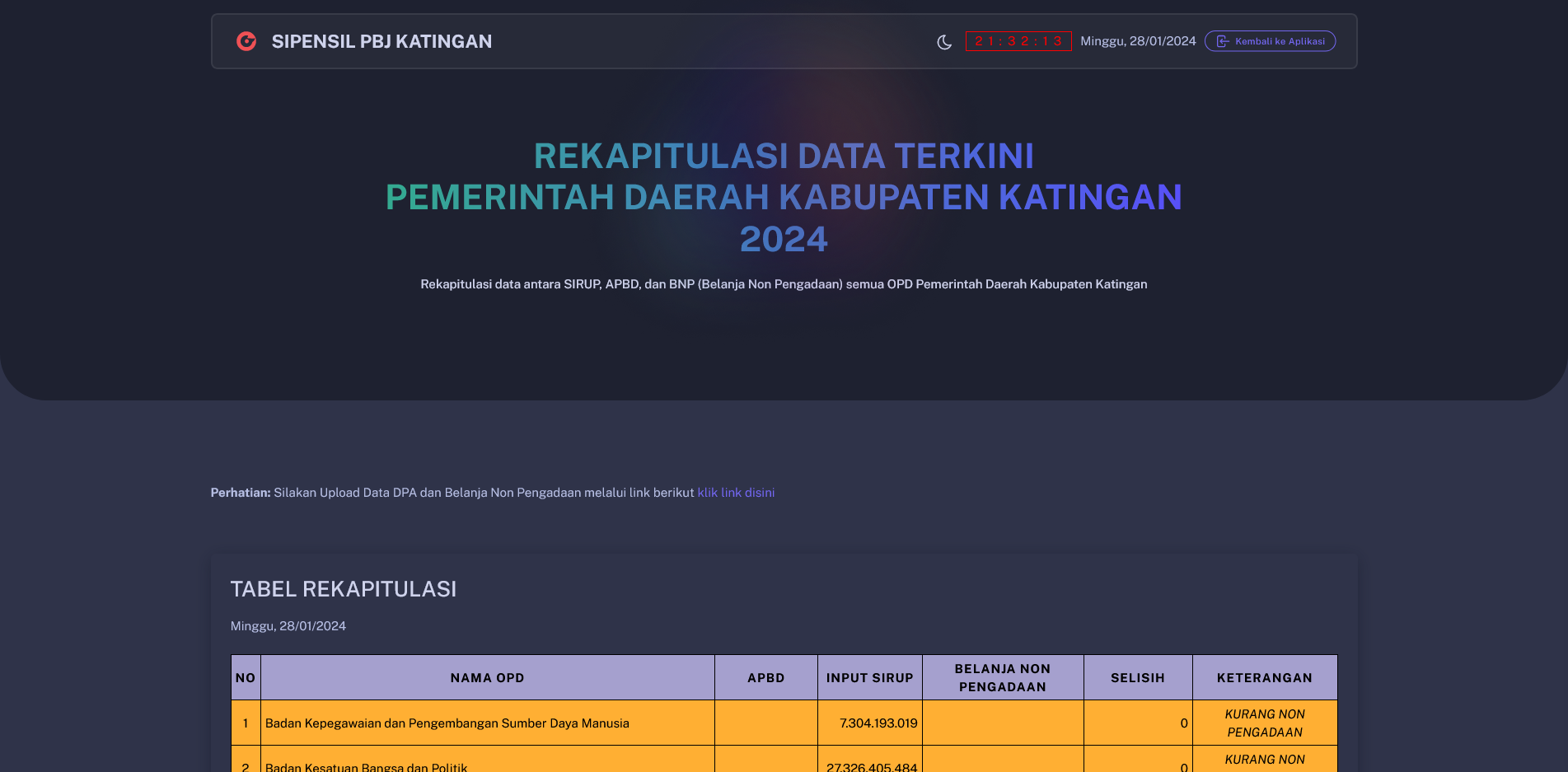Click the APBD column header

coord(765,678)
